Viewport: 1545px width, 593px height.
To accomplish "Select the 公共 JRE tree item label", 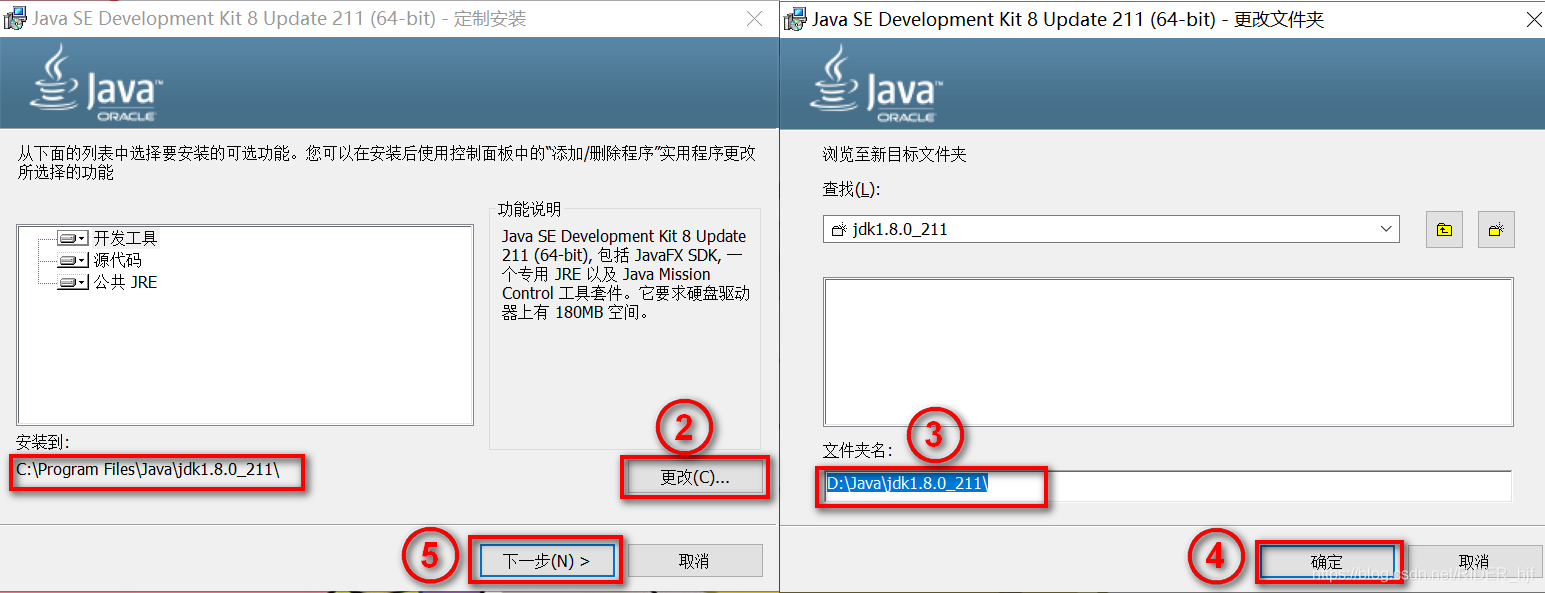I will pos(126,283).
